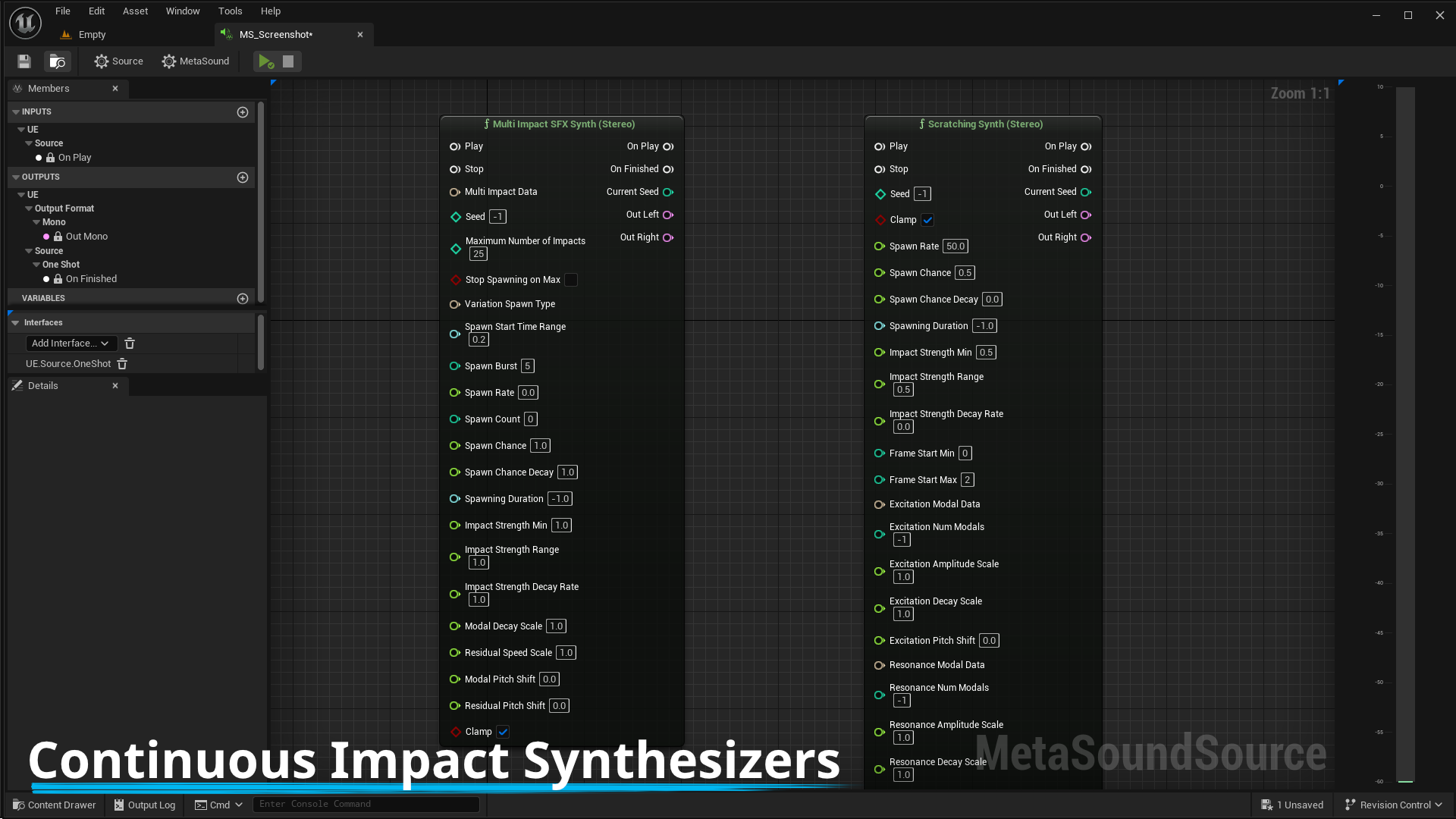Uncheck Clamp on Multi Impact SFX Synth
Image resolution: width=1456 pixels, height=819 pixels.
click(503, 732)
